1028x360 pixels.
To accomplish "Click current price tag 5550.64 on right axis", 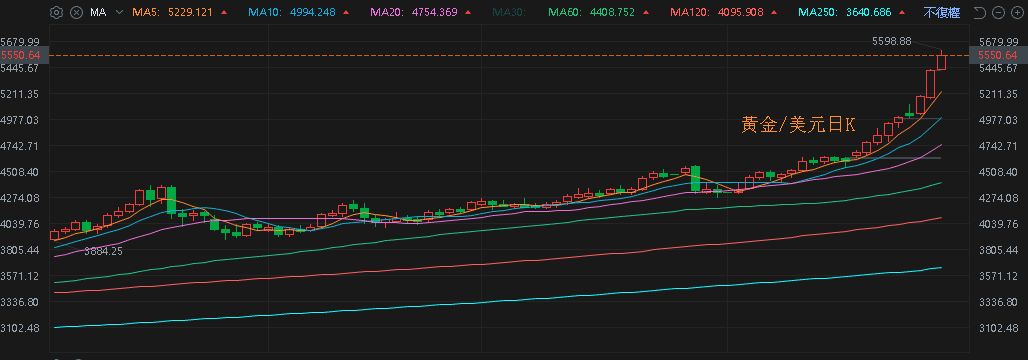I will 997,55.
